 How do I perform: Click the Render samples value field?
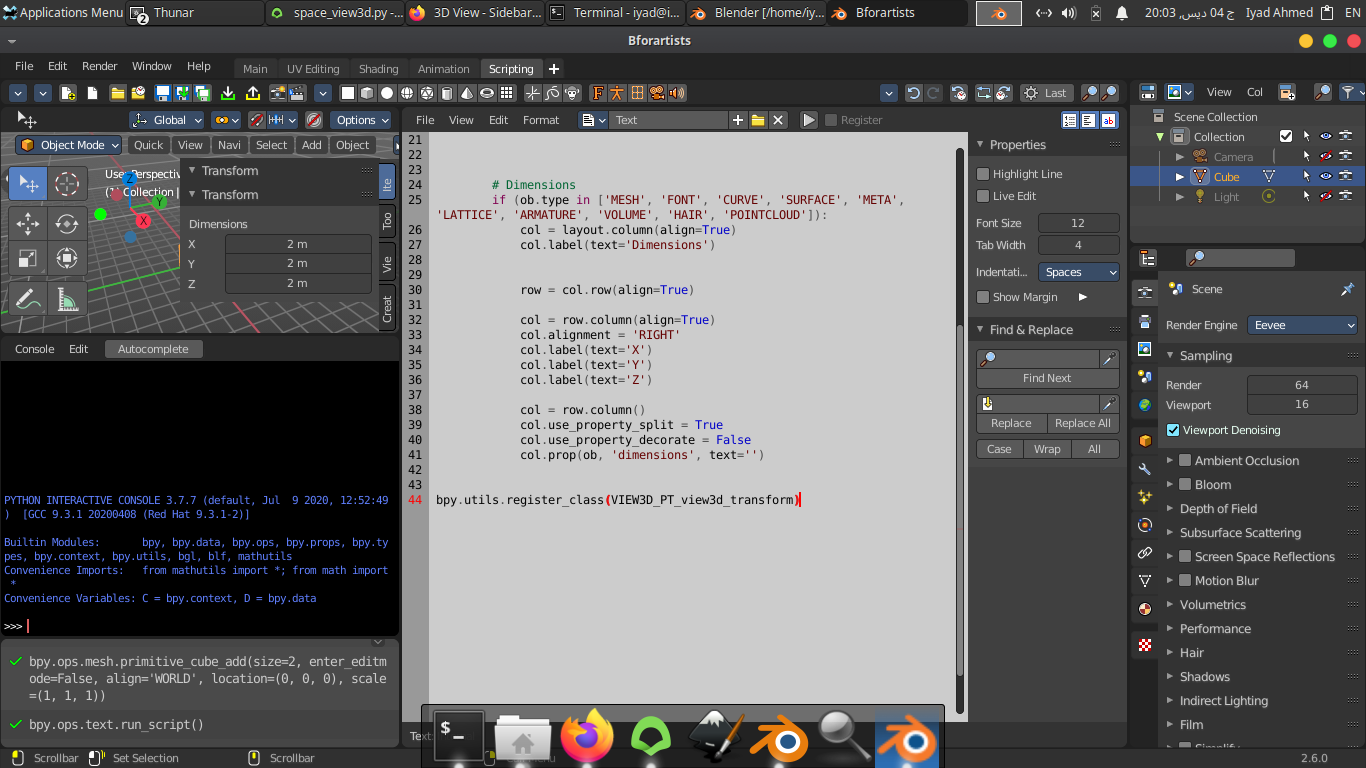point(1302,385)
